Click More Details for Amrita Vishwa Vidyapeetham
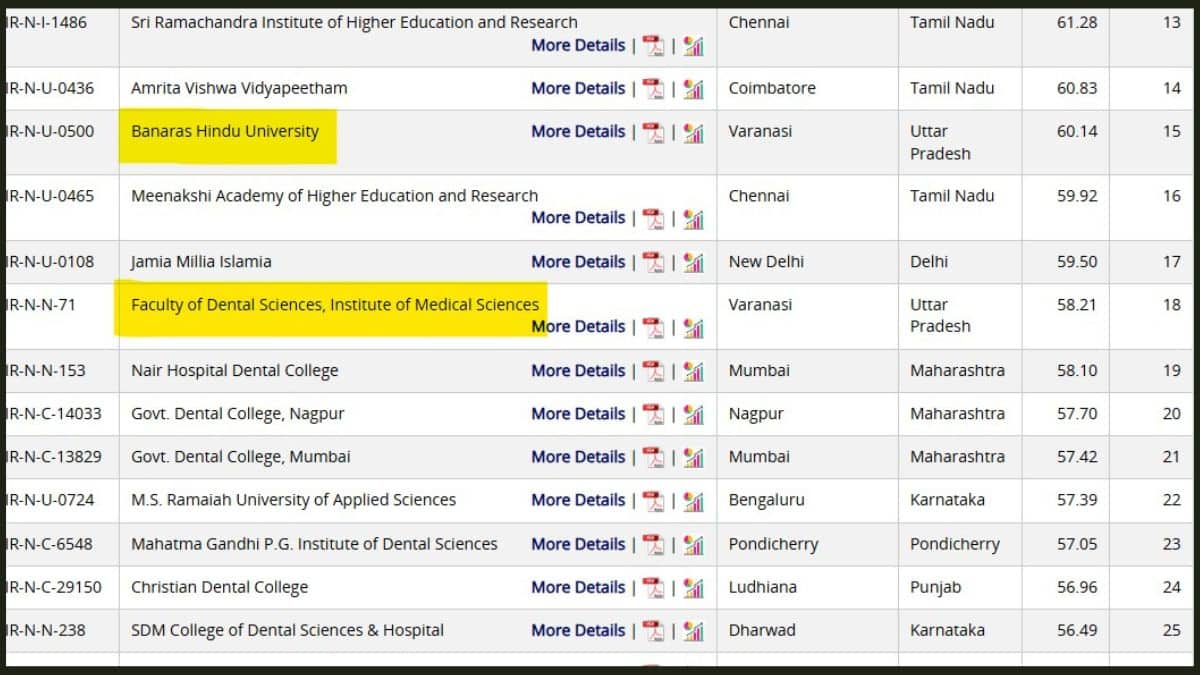 (578, 88)
